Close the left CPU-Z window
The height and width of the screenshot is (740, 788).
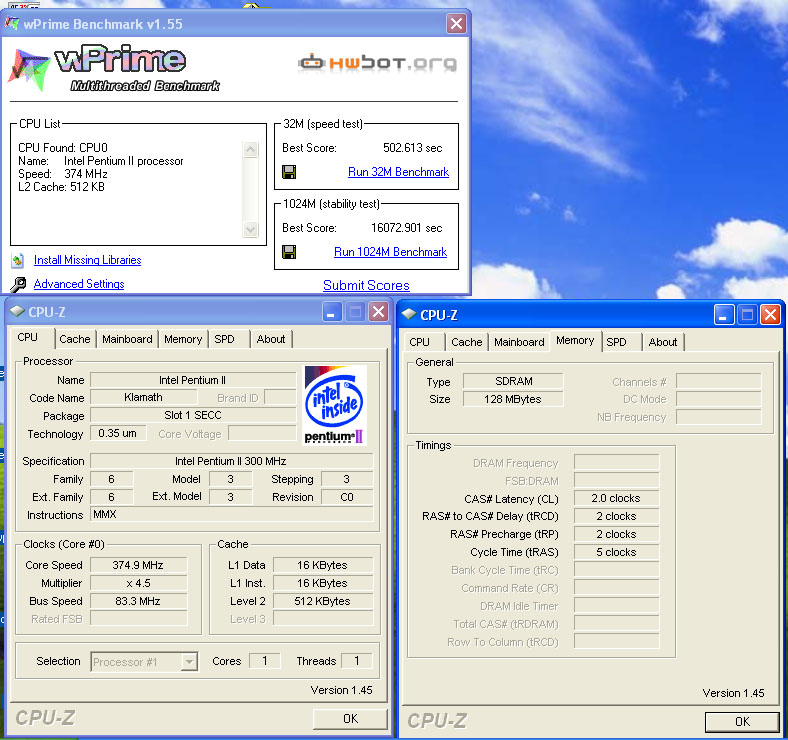tap(378, 312)
